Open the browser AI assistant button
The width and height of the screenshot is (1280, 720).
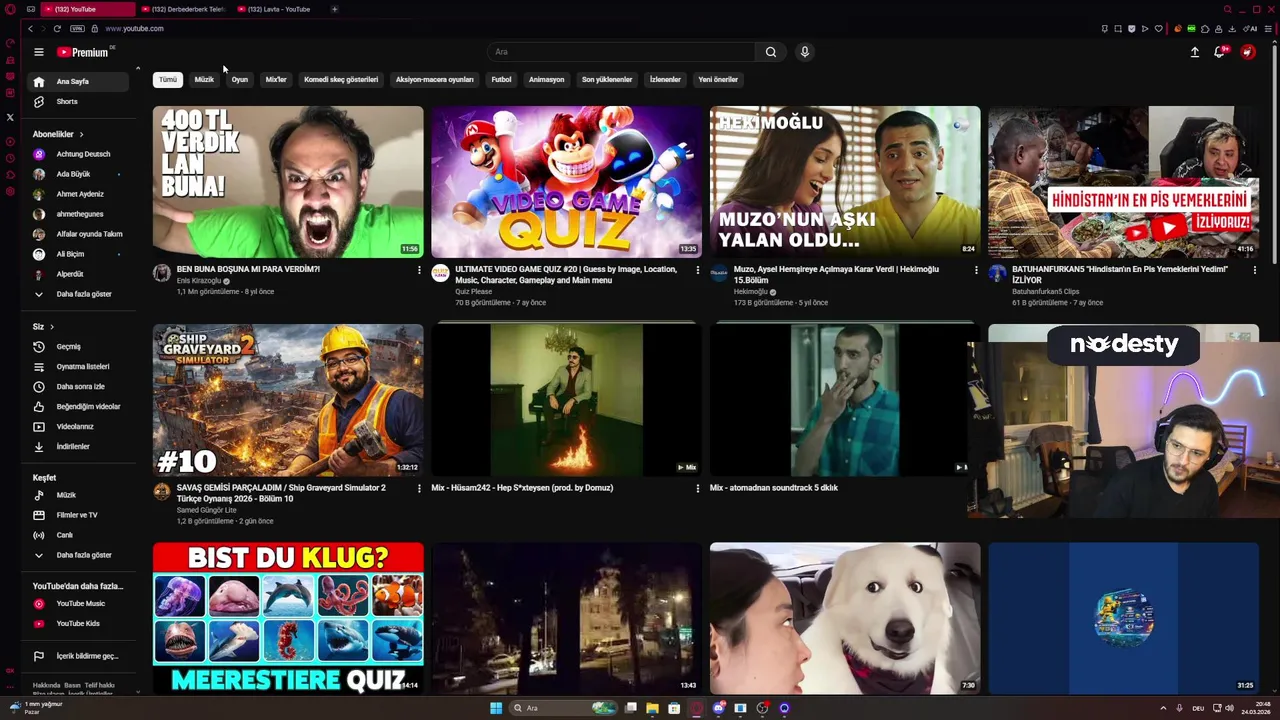1251,29
